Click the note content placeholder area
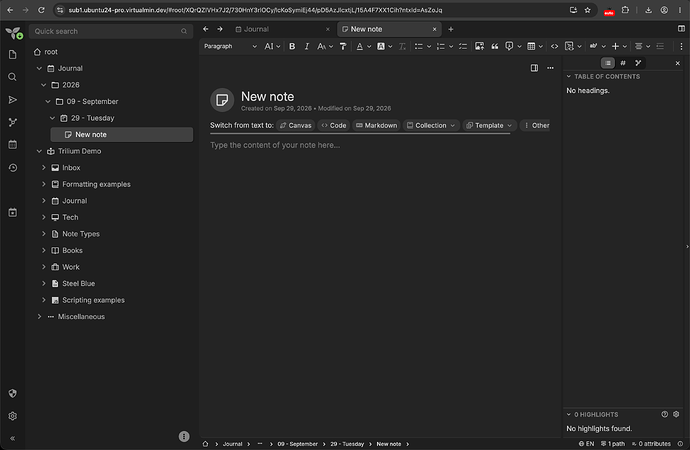This screenshot has width=690, height=450. coord(275,145)
